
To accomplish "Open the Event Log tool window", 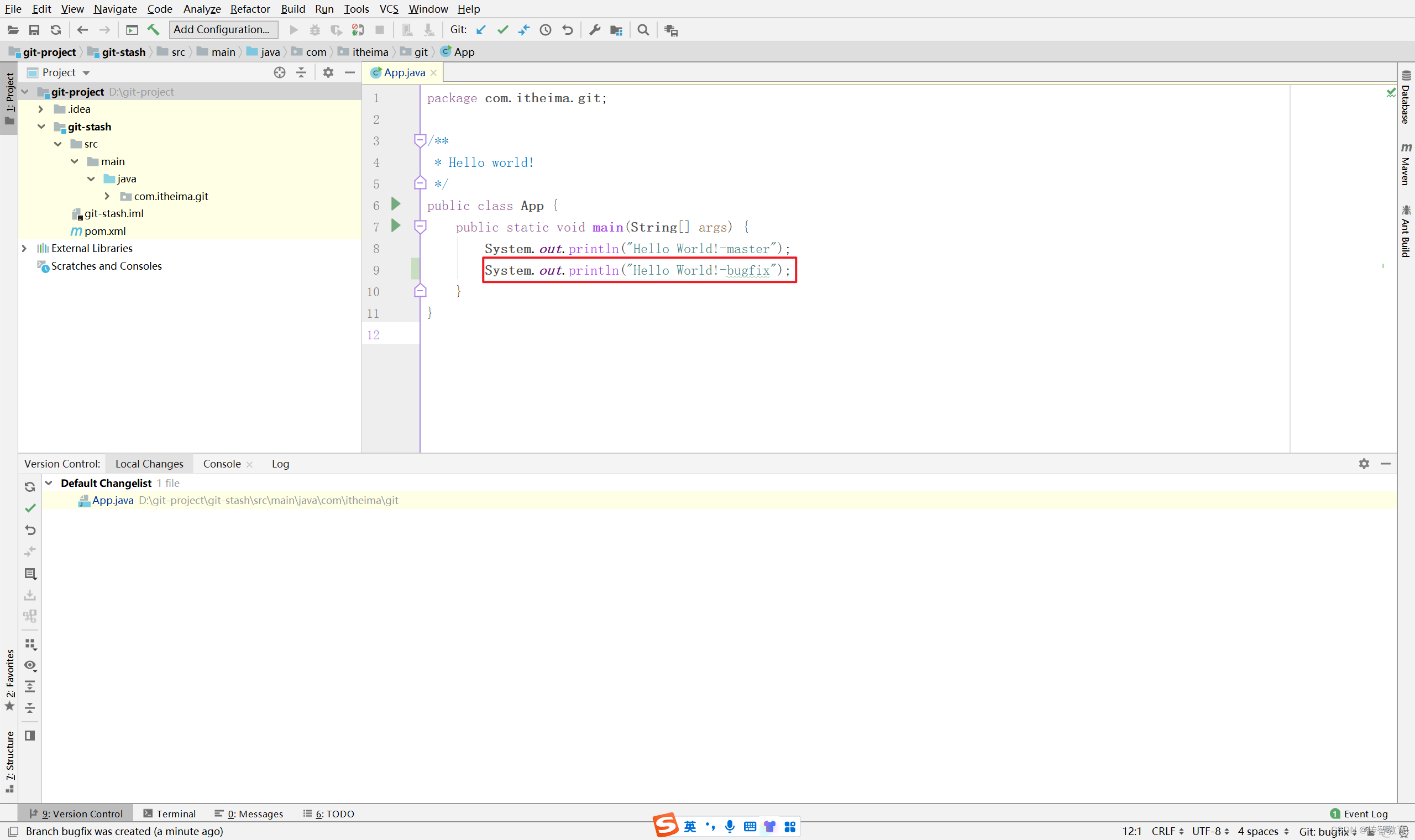I will pyautogui.click(x=1360, y=813).
